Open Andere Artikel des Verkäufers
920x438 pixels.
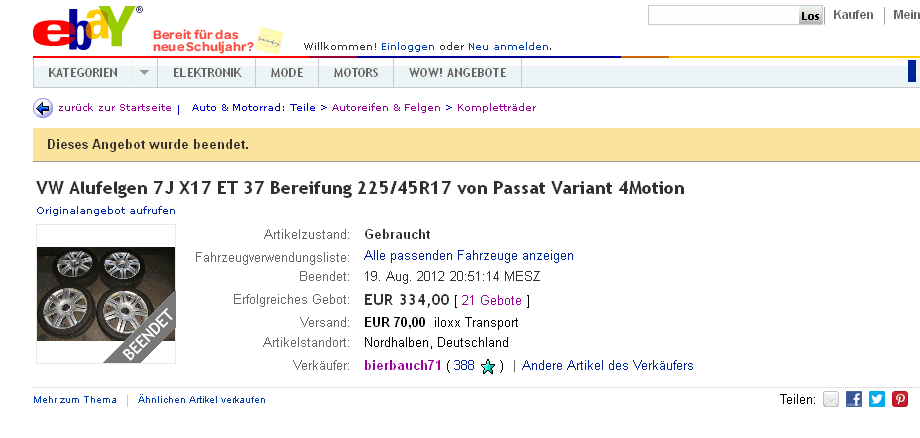[x=607, y=365]
